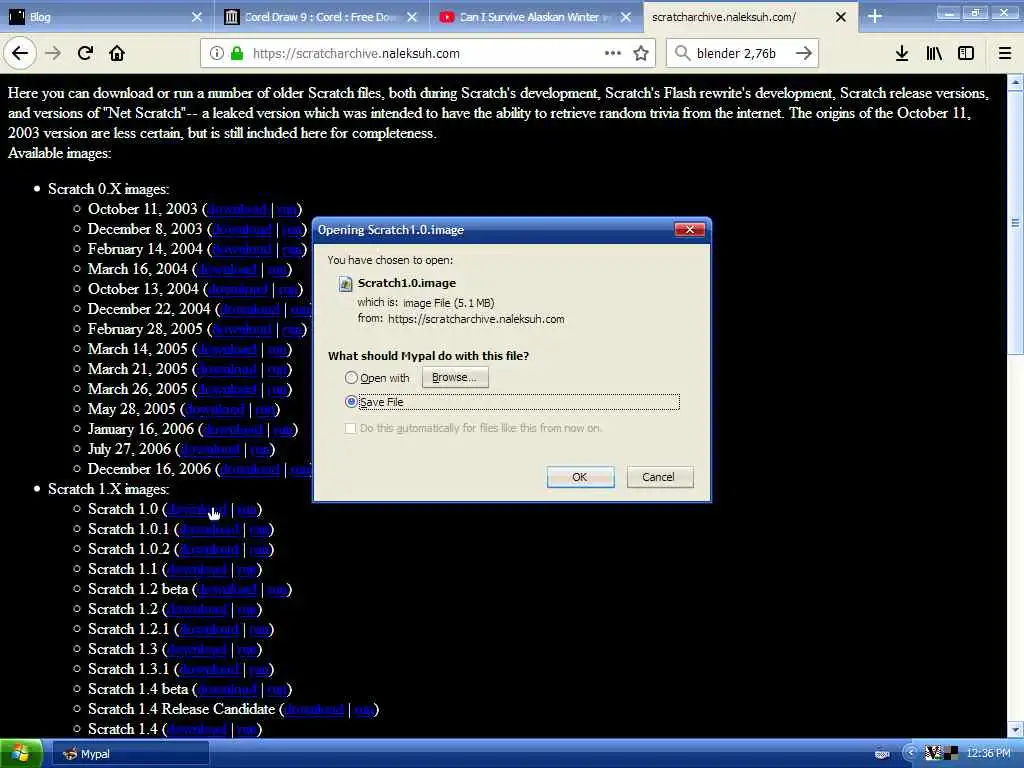Click run link for Scratch 1.1

[247, 569]
